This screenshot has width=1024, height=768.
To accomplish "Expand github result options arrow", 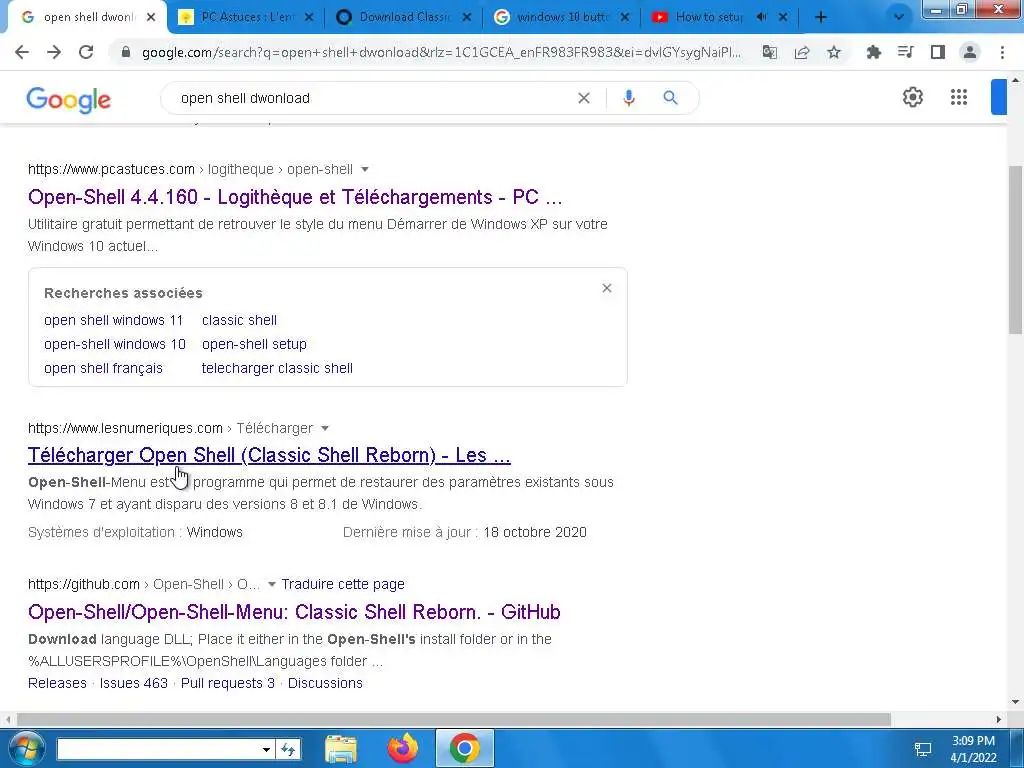I will tap(272, 584).
